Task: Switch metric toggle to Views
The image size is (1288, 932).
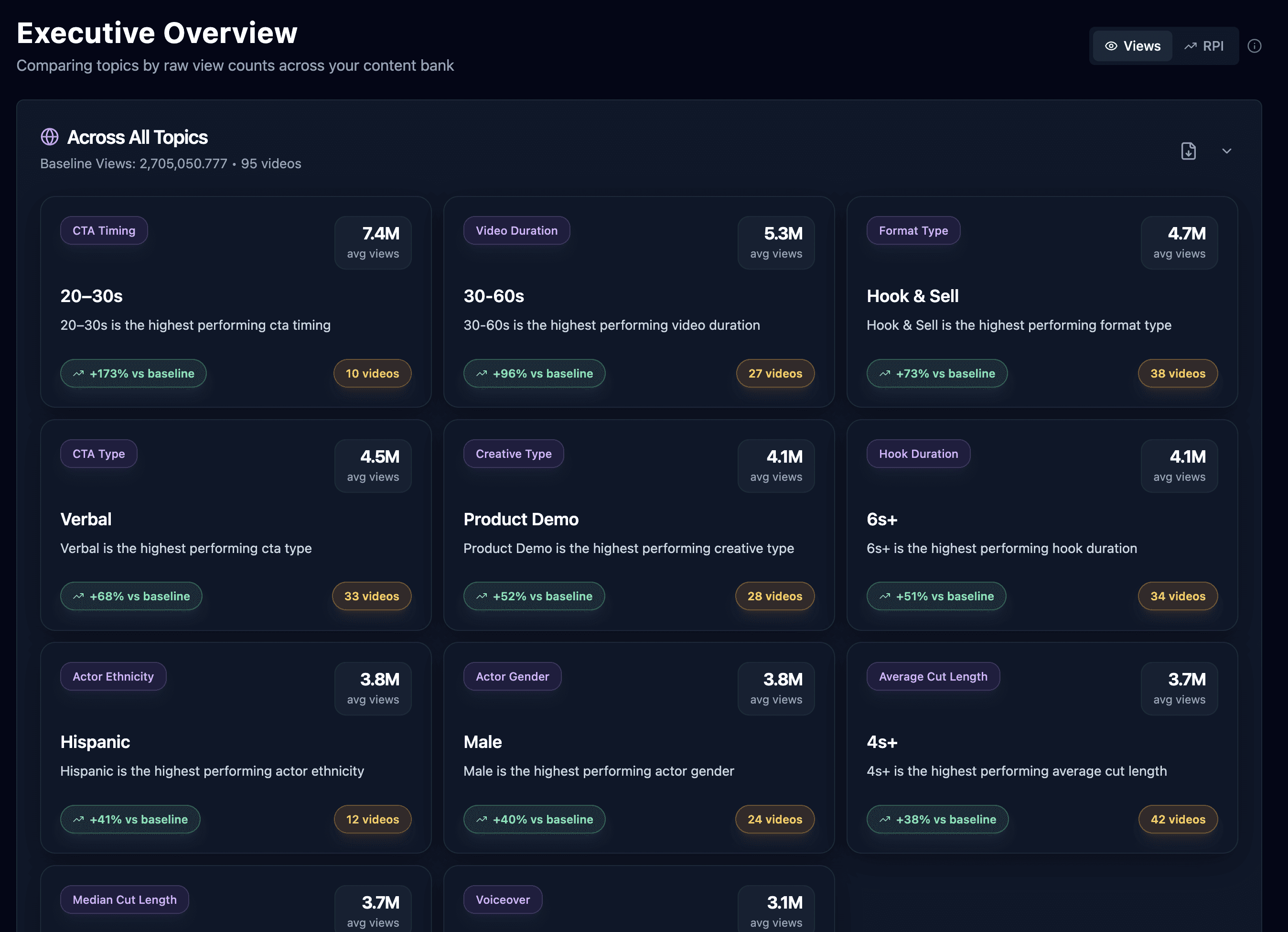Action: tap(1132, 46)
